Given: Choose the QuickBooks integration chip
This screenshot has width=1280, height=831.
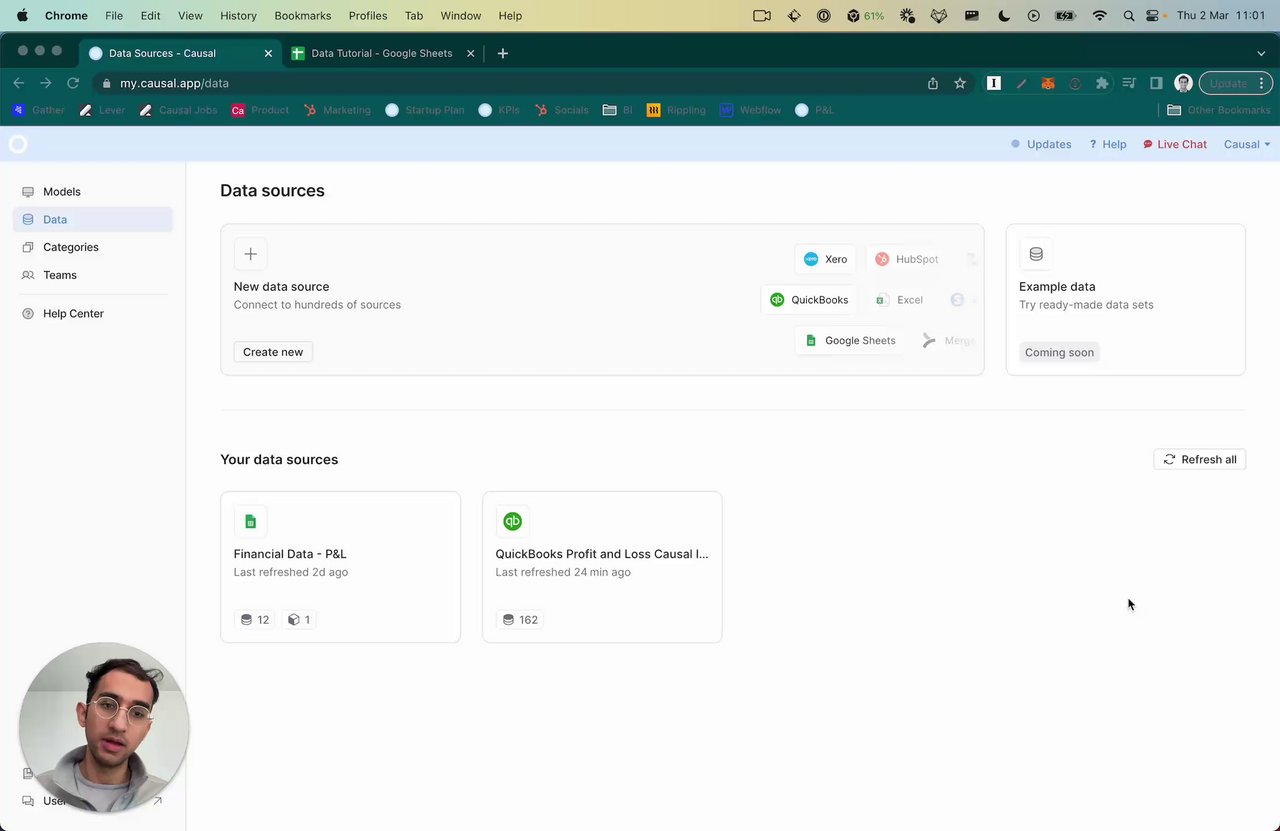Looking at the screenshot, I should tap(809, 300).
